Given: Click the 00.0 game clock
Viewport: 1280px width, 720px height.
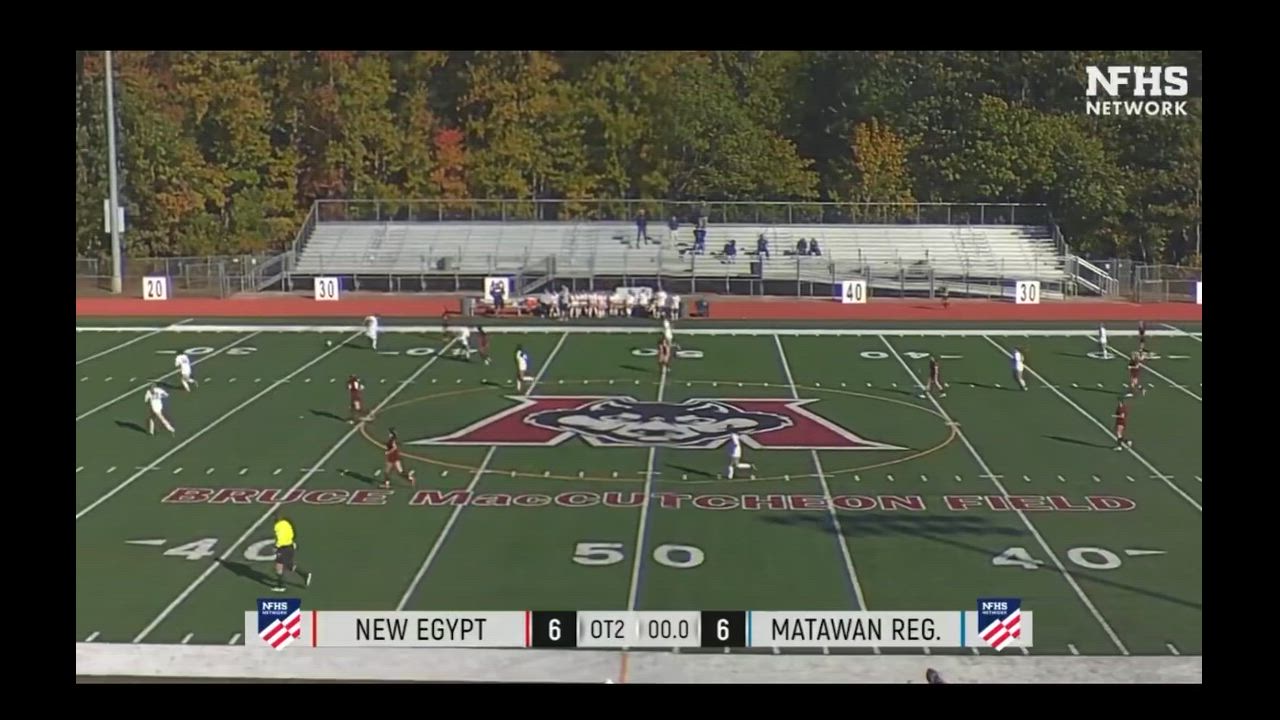Looking at the screenshot, I should click(x=668, y=630).
